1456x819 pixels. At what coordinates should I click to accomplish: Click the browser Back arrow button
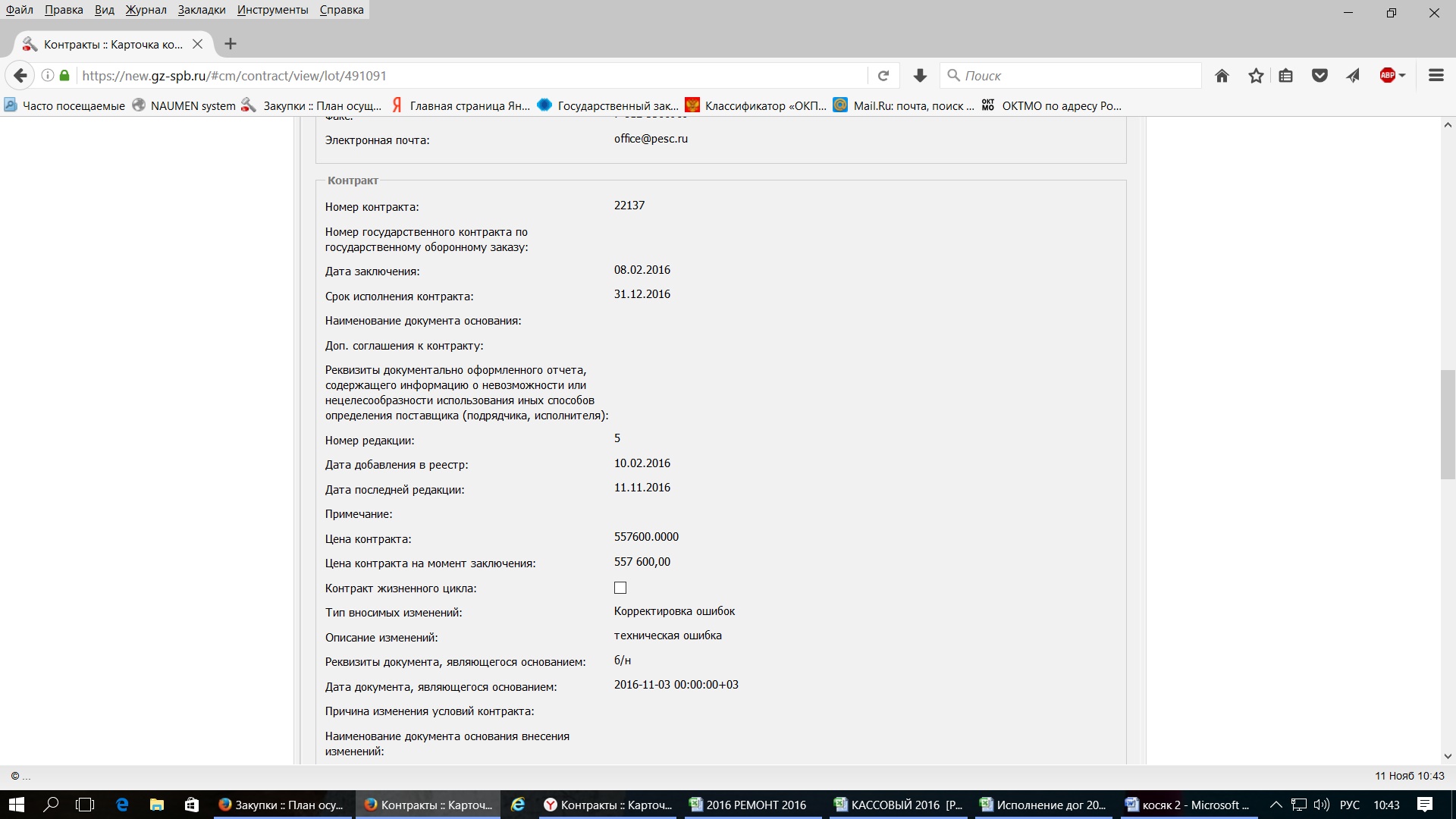(20, 76)
